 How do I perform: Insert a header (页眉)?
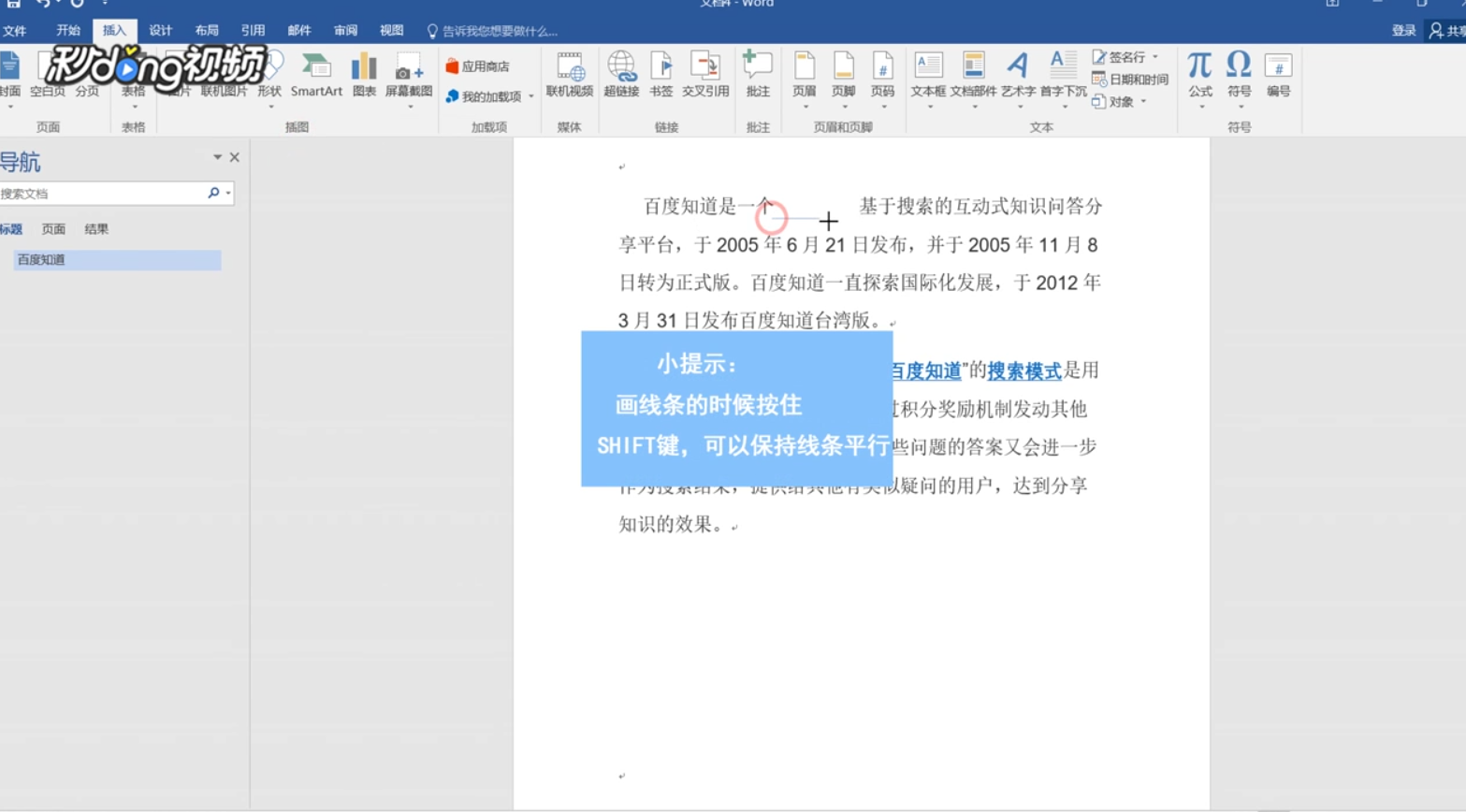click(805, 80)
